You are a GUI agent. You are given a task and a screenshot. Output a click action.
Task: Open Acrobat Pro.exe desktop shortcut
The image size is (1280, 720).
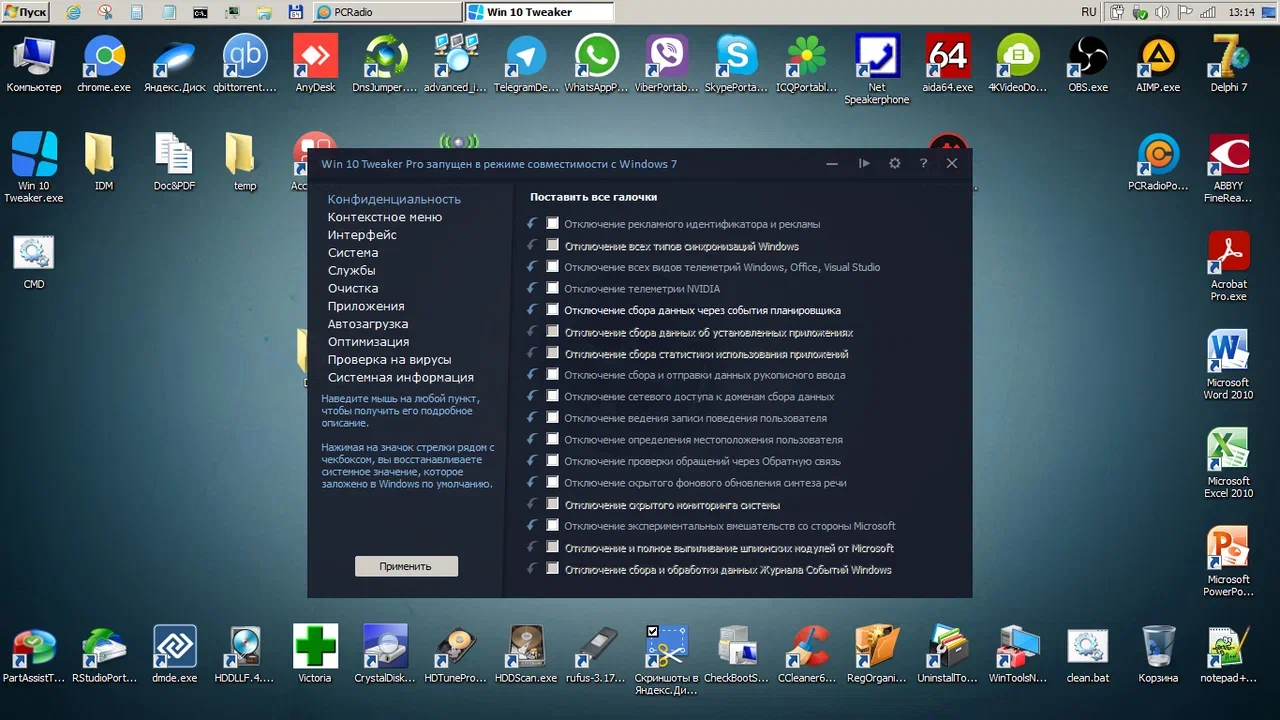pyautogui.click(x=1228, y=266)
